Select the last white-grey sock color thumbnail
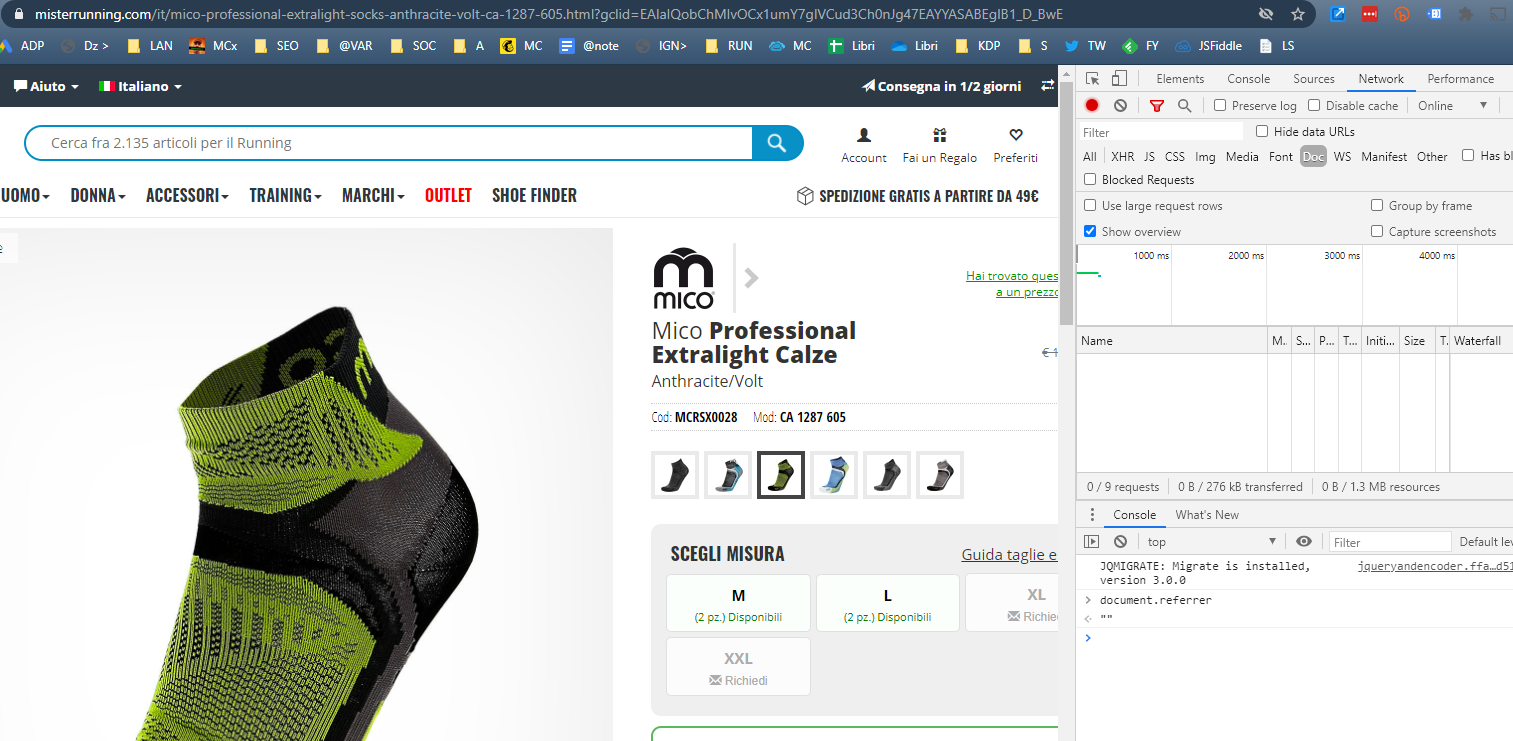The height and width of the screenshot is (741, 1513). click(x=940, y=475)
